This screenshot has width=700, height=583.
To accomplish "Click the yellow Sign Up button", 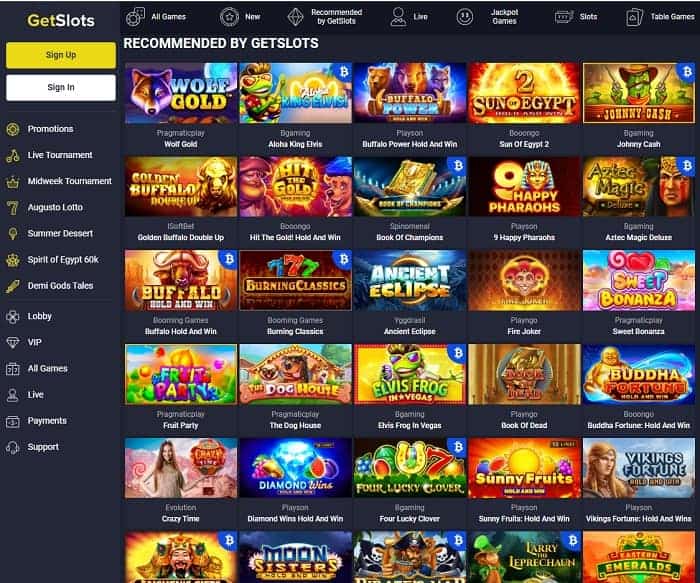I will point(61,55).
